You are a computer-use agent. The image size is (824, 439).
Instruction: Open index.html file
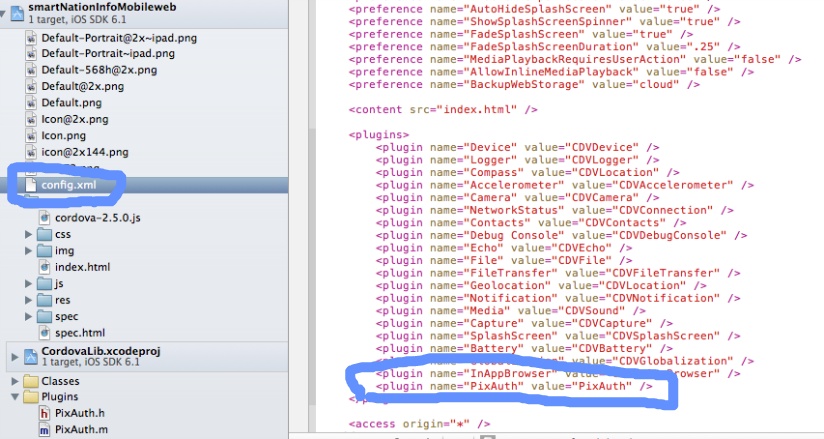[83, 267]
